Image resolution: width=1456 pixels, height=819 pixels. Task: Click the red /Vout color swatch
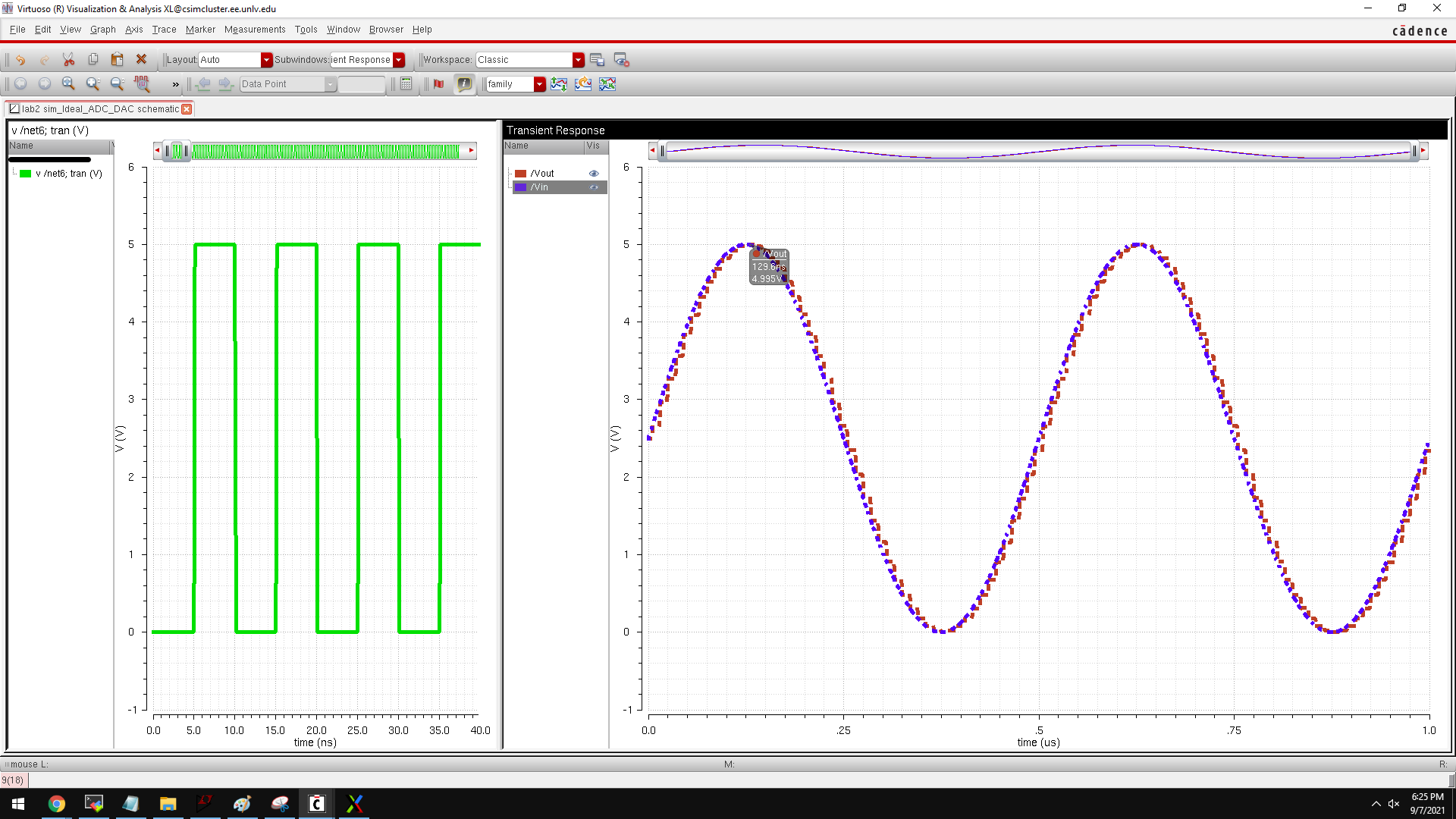click(521, 174)
